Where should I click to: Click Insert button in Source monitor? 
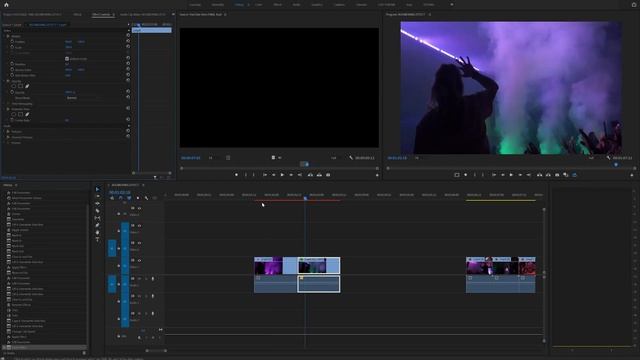[310, 175]
